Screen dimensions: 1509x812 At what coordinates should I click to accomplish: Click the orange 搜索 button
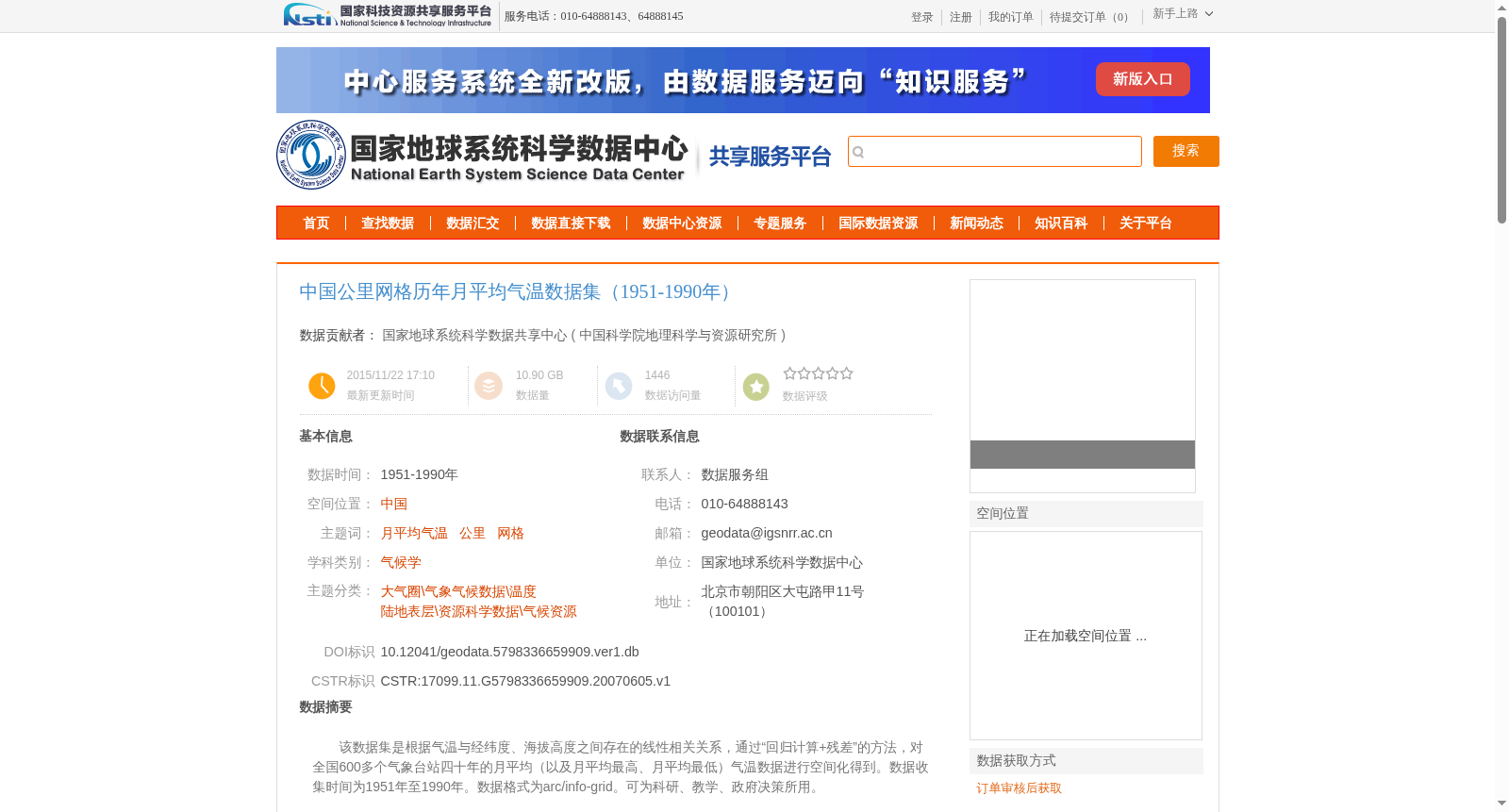click(1186, 151)
